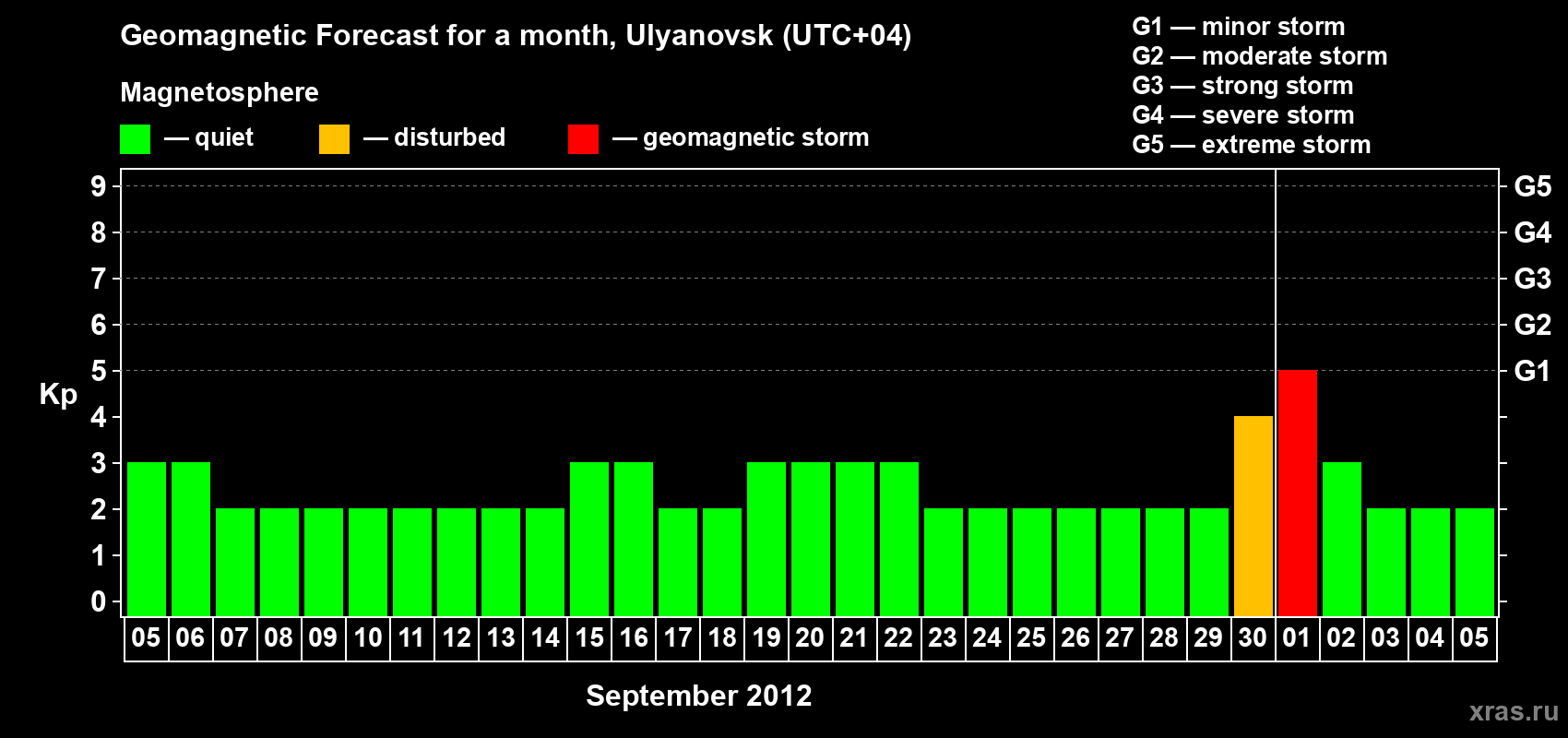Screen dimensions: 1568x738
Task: Click "G3 — strong storm" legend text
Action: tap(1242, 86)
